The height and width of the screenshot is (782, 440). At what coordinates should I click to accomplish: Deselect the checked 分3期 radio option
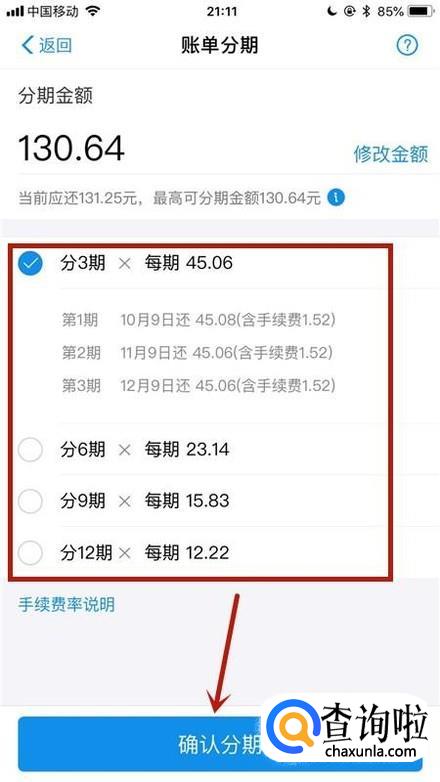click(30, 263)
